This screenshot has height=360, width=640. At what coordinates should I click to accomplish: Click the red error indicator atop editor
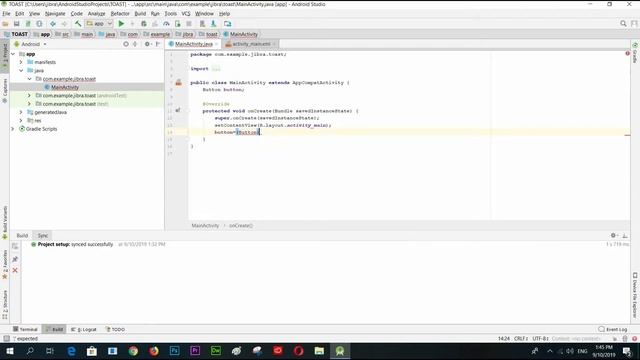pos(627,53)
